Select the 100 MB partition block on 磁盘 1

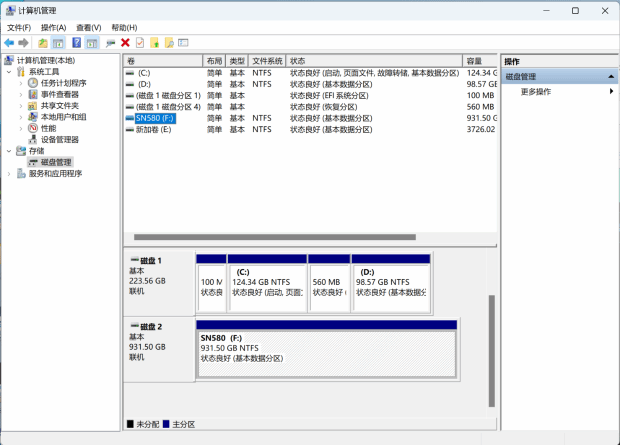(211, 283)
